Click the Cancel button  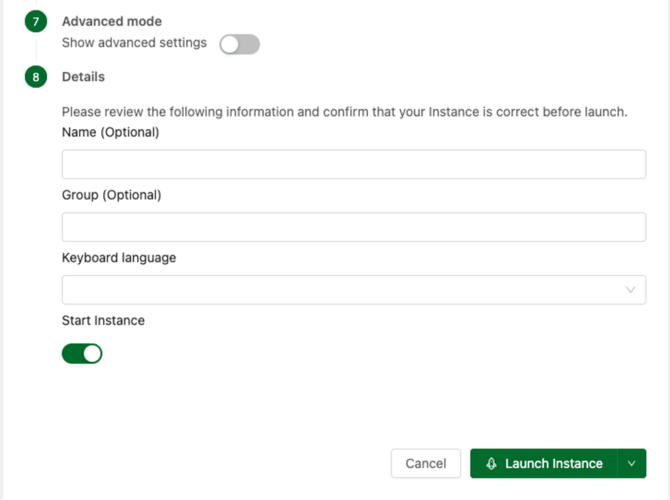pos(426,464)
